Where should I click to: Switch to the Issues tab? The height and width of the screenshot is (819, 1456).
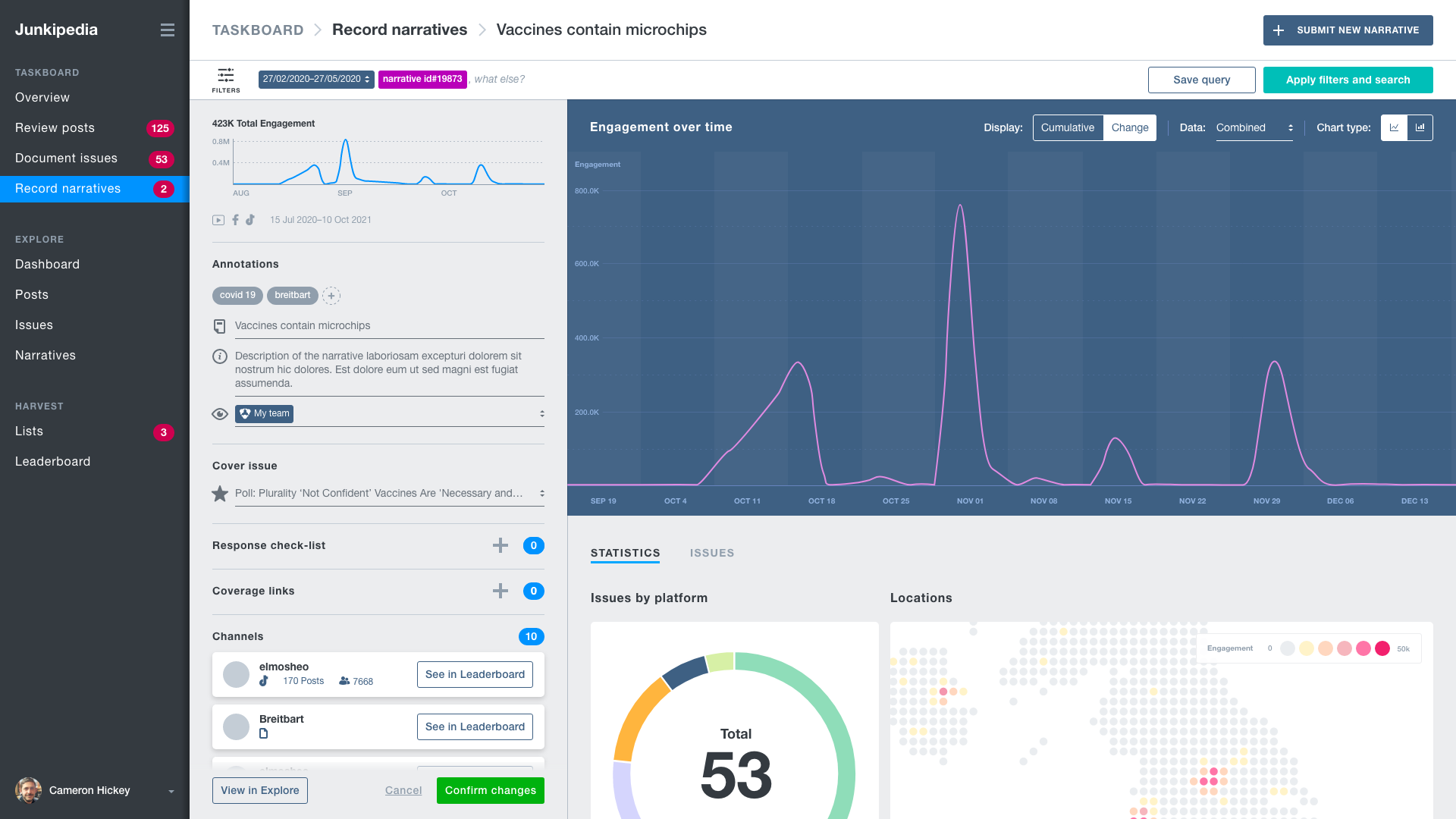(x=712, y=554)
